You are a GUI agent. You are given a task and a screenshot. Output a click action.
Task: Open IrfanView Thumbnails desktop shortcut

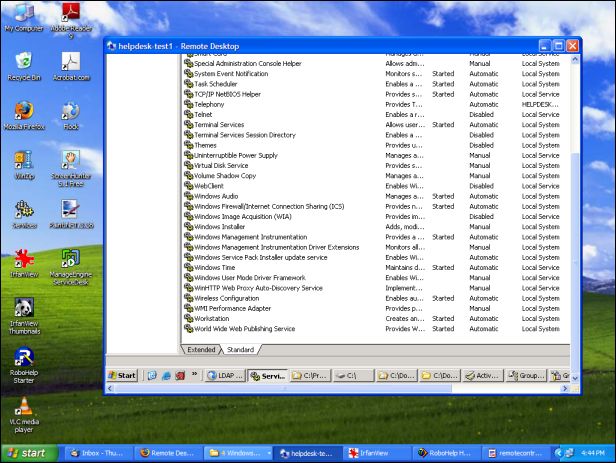coord(23,309)
